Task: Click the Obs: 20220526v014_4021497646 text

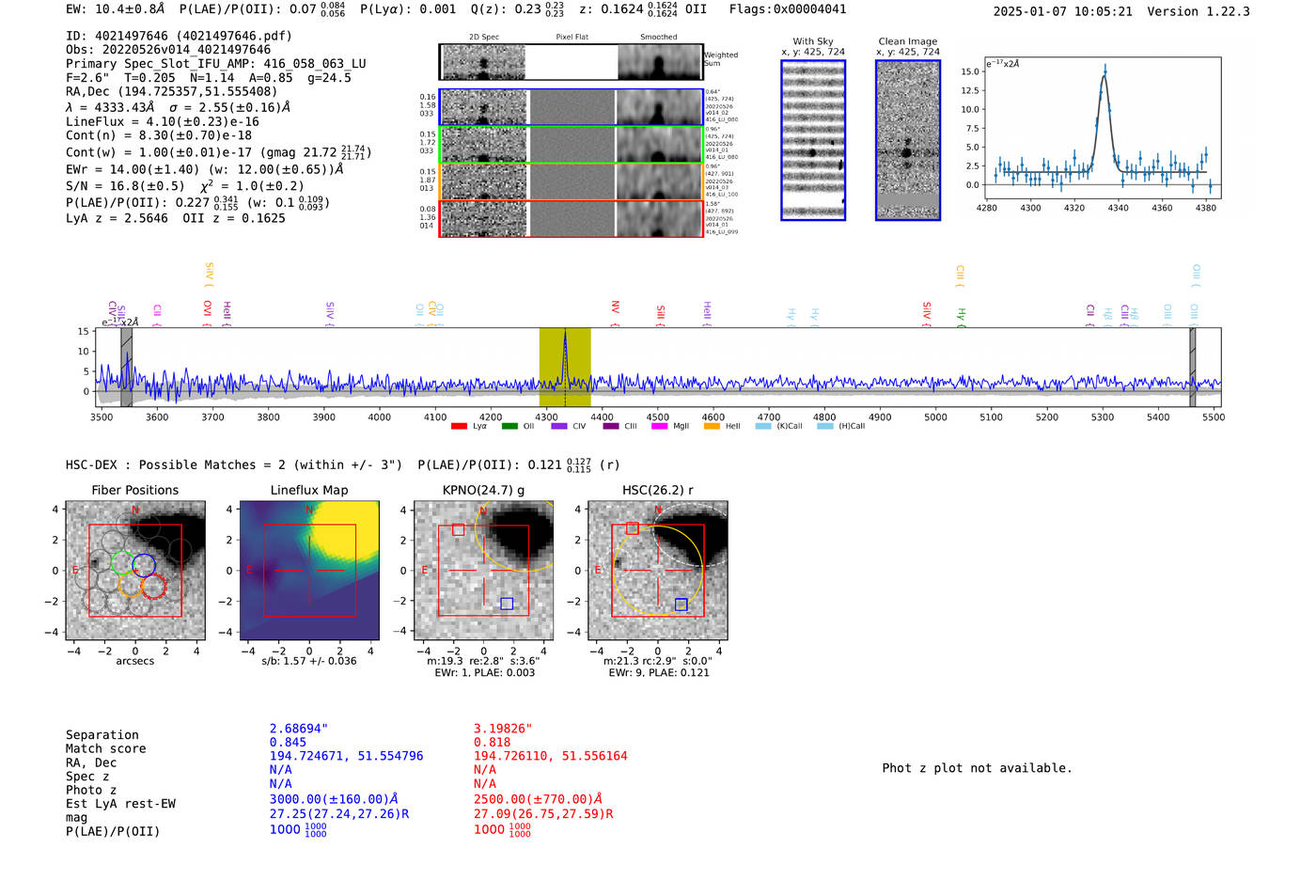Action: pos(168,50)
